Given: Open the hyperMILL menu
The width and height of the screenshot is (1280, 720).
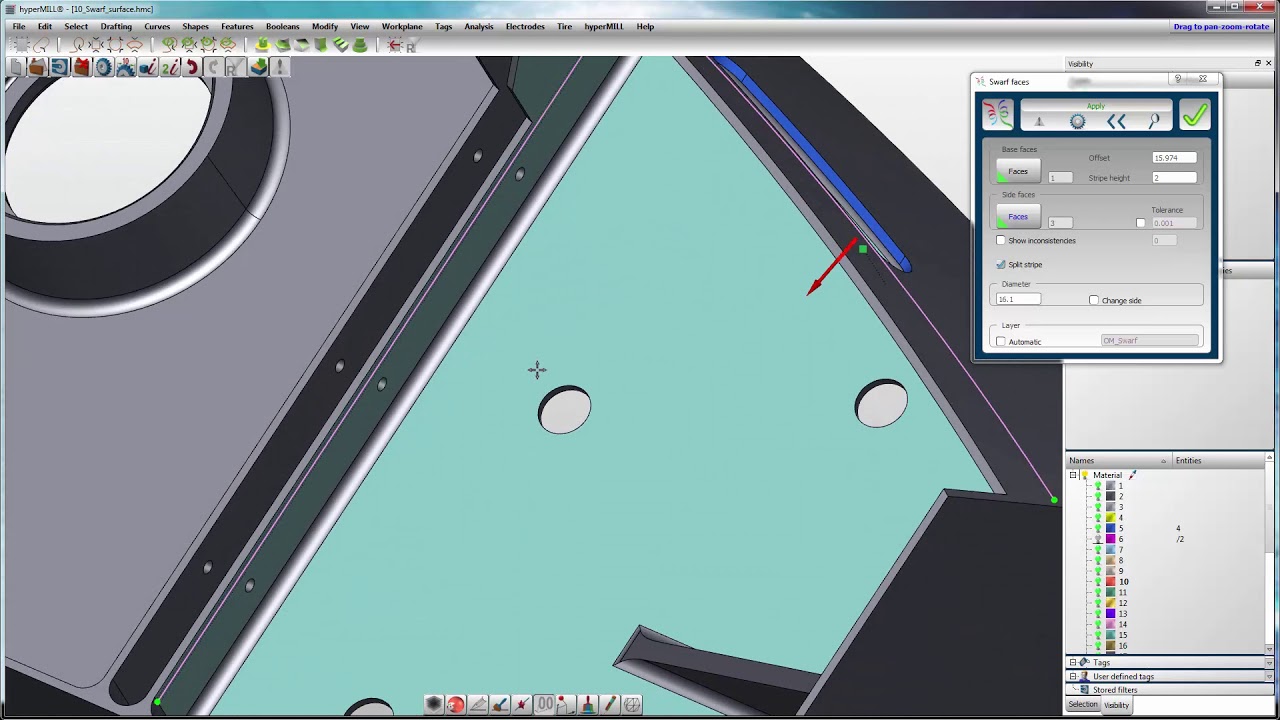Looking at the screenshot, I should pos(603,26).
